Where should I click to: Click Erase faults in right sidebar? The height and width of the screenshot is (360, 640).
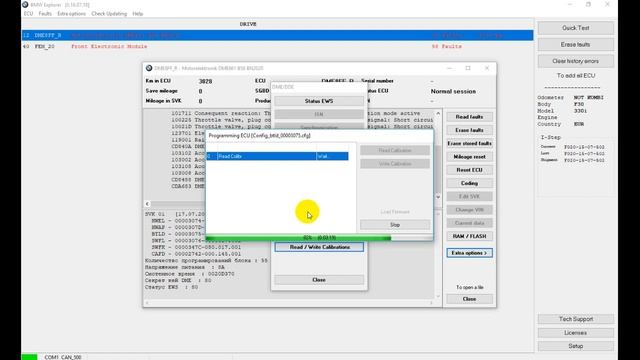pos(576,44)
